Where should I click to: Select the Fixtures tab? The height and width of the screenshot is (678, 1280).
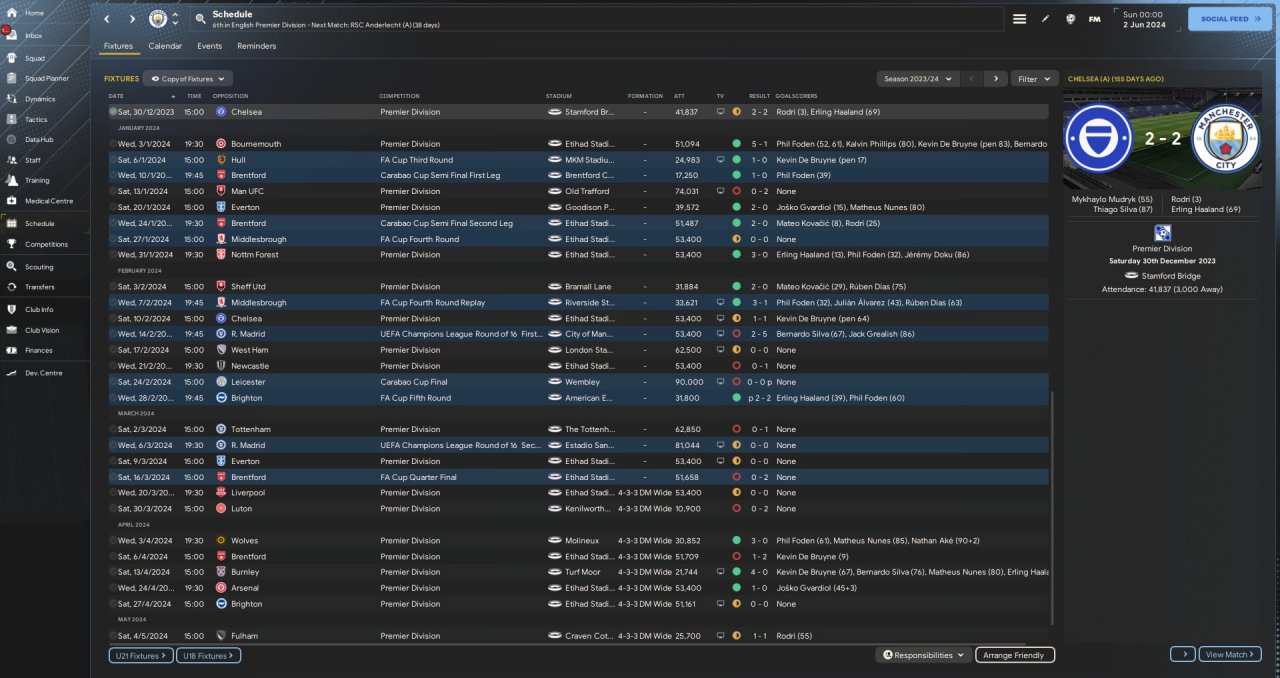coord(118,46)
